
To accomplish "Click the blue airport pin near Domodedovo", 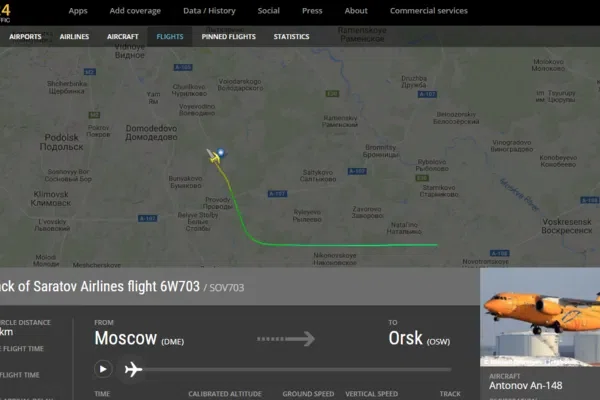I will click(x=221, y=152).
